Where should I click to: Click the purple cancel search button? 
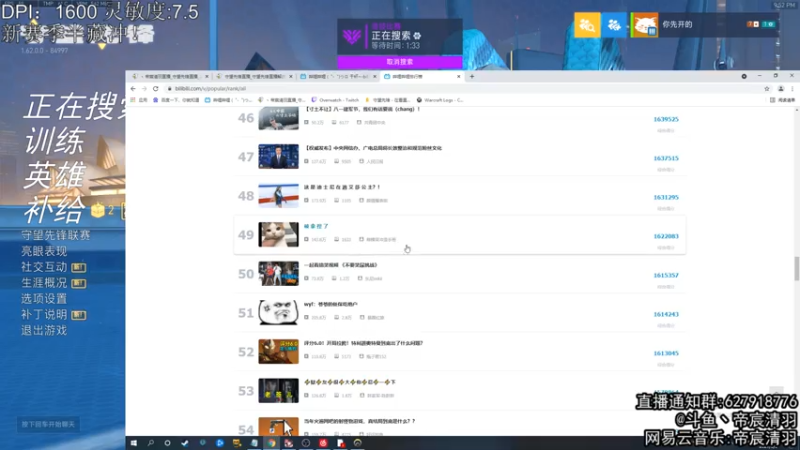point(399,62)
